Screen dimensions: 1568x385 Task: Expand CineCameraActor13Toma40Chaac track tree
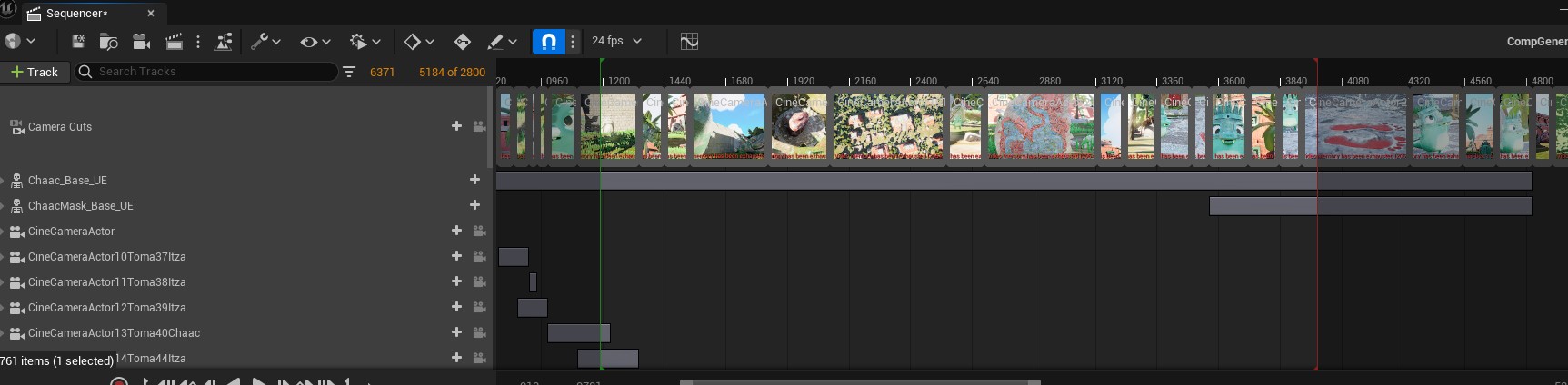3,332
